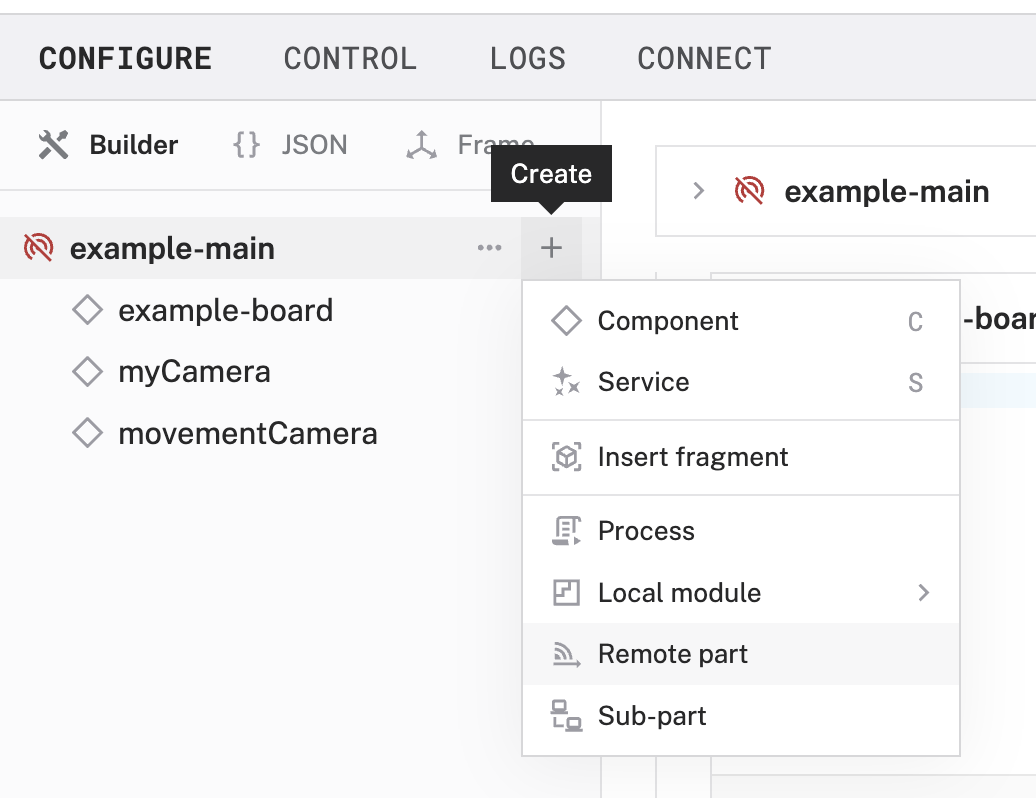1036x798 pixels.
Task: Expand example-main in the right panel
Action: coord(699,191)
